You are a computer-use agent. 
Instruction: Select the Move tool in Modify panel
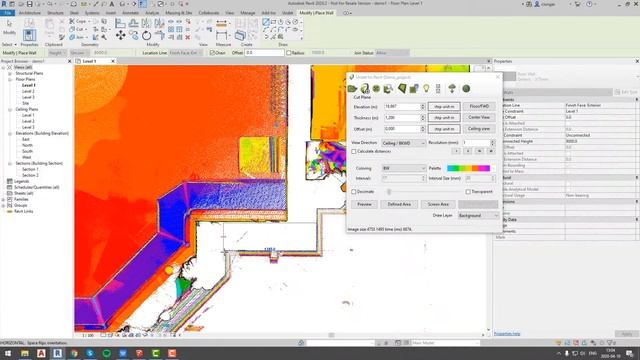click(x=120, y=36)
